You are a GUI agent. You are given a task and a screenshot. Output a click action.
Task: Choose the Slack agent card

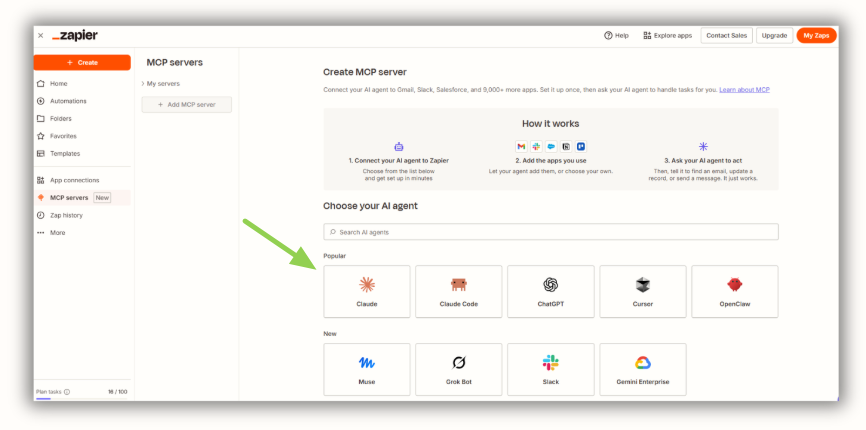click(x=551, y=369)
